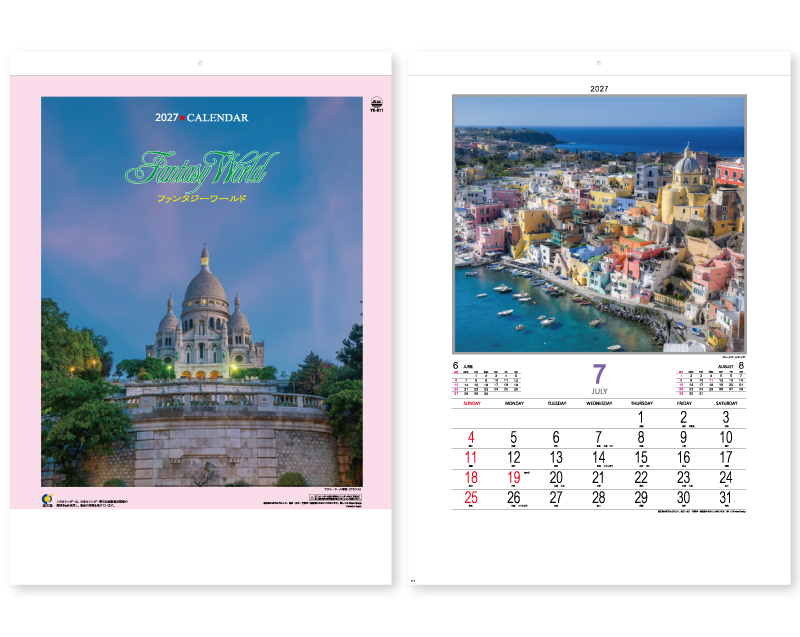Click the yellow Japanese 'ファンタジーワールド' subtitle

[202, 198]
